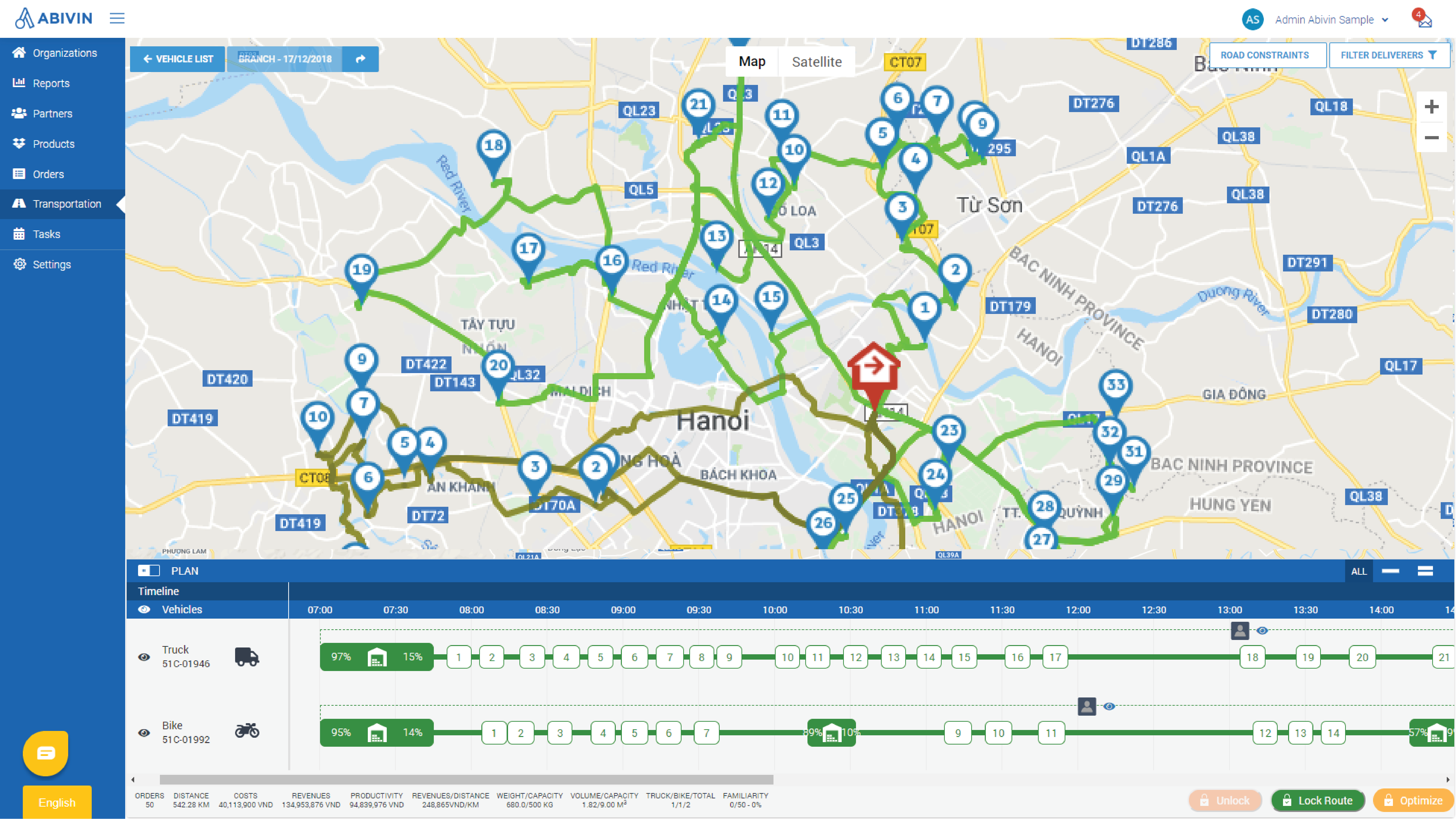Click the Abivin logo
1456x819 pixels.
pos(53,18)
